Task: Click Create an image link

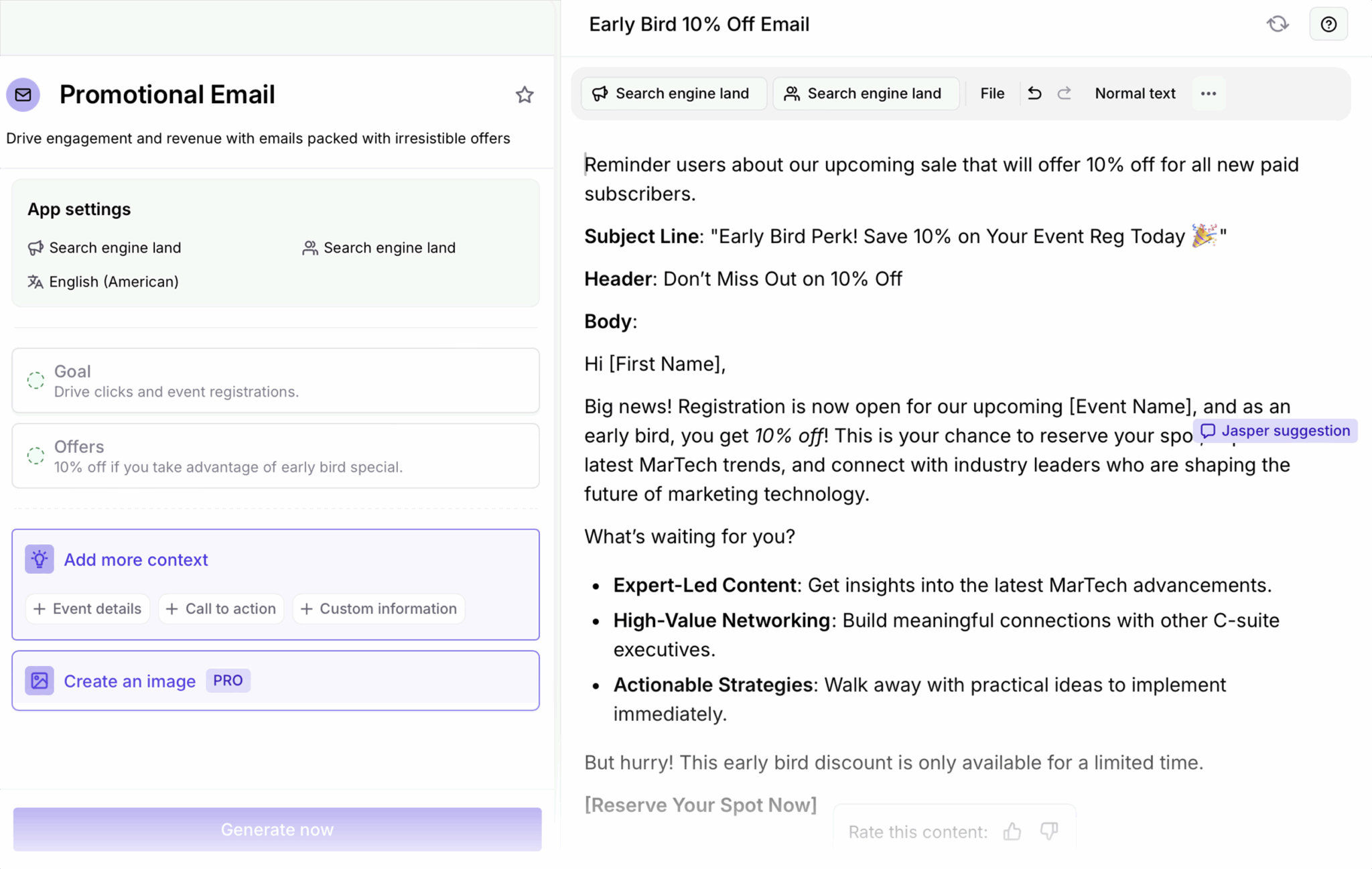Action: 130,681
